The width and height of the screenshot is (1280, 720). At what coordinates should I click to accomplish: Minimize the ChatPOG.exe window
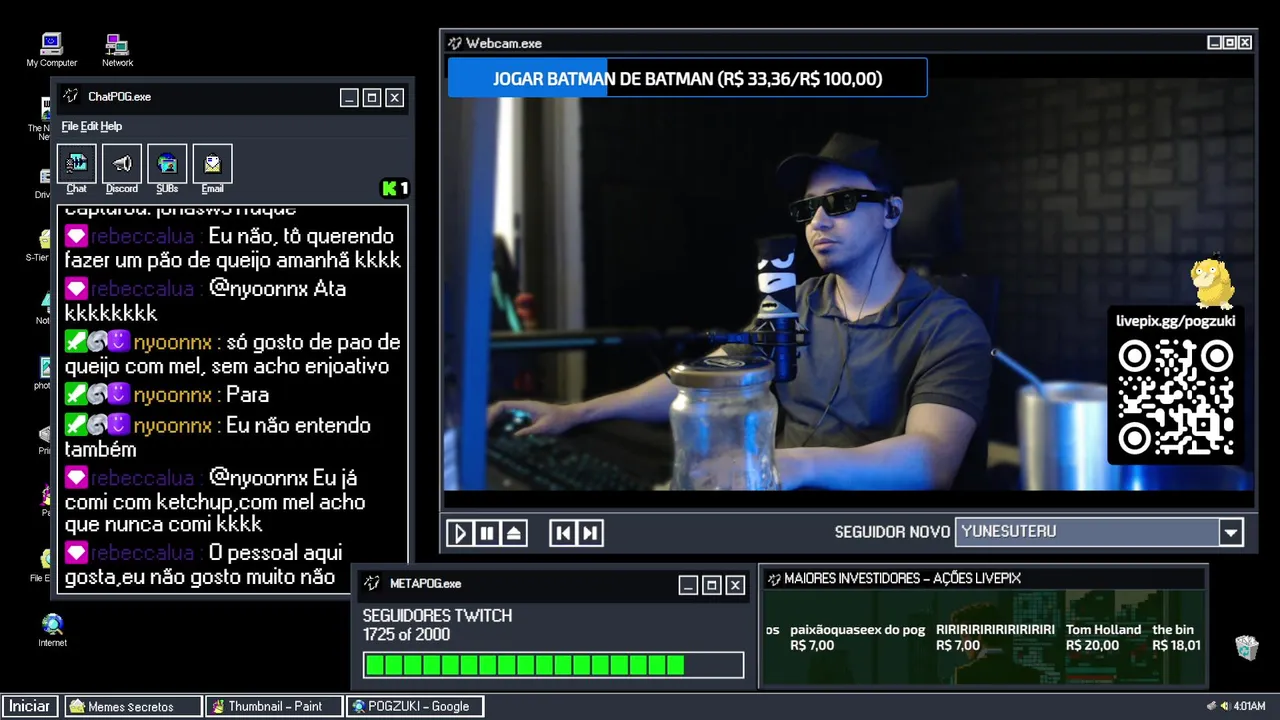pyautogui.click(x=349, y=97)
